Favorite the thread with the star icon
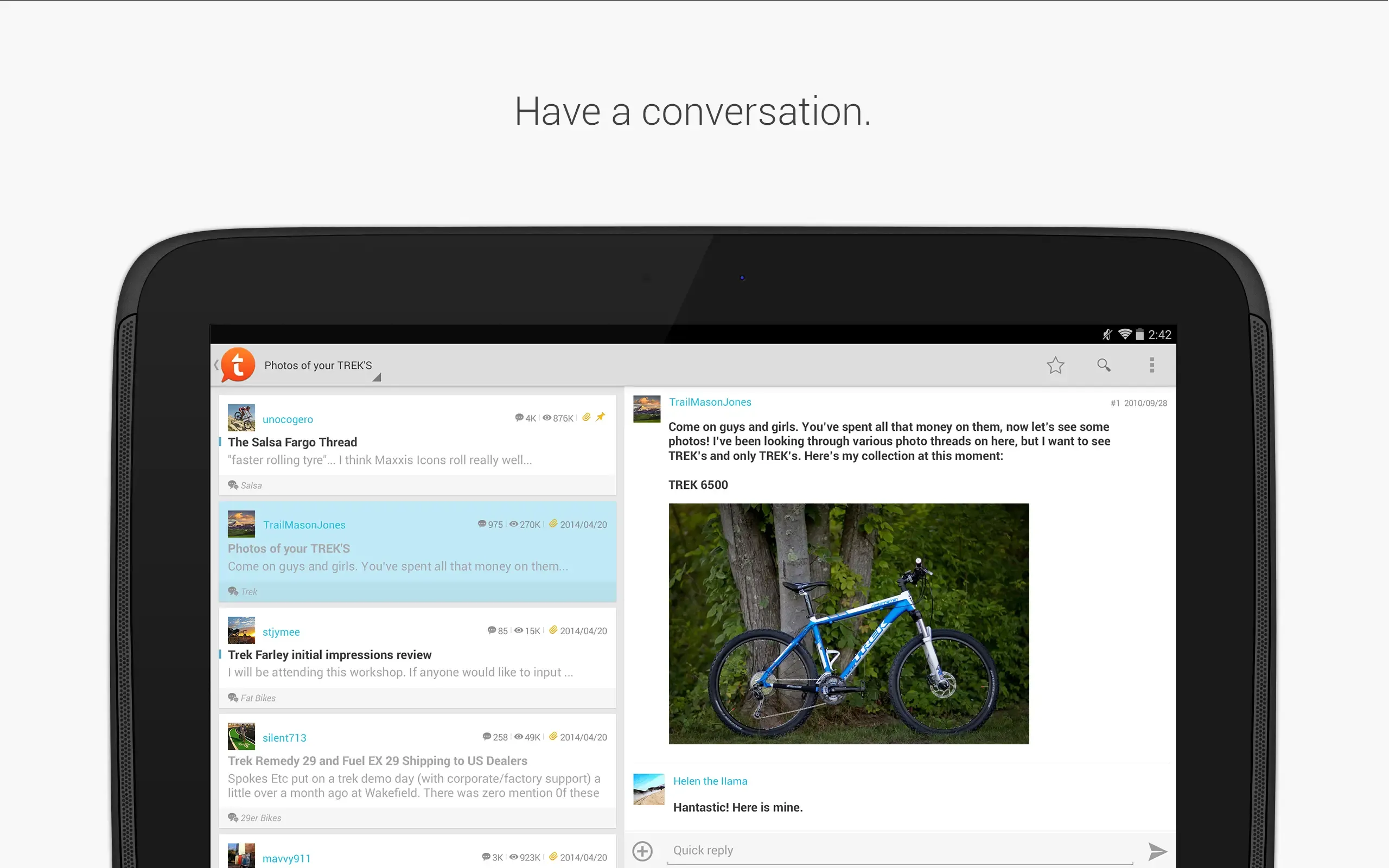Screen dimensions: 1389x868 pyautogui.click(x=1055, y=365)
